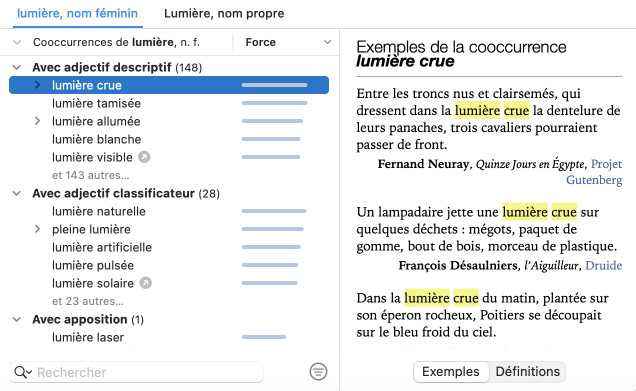636x391 pixels.
Task: Open the Druide source link
Action: click(604, 265)
